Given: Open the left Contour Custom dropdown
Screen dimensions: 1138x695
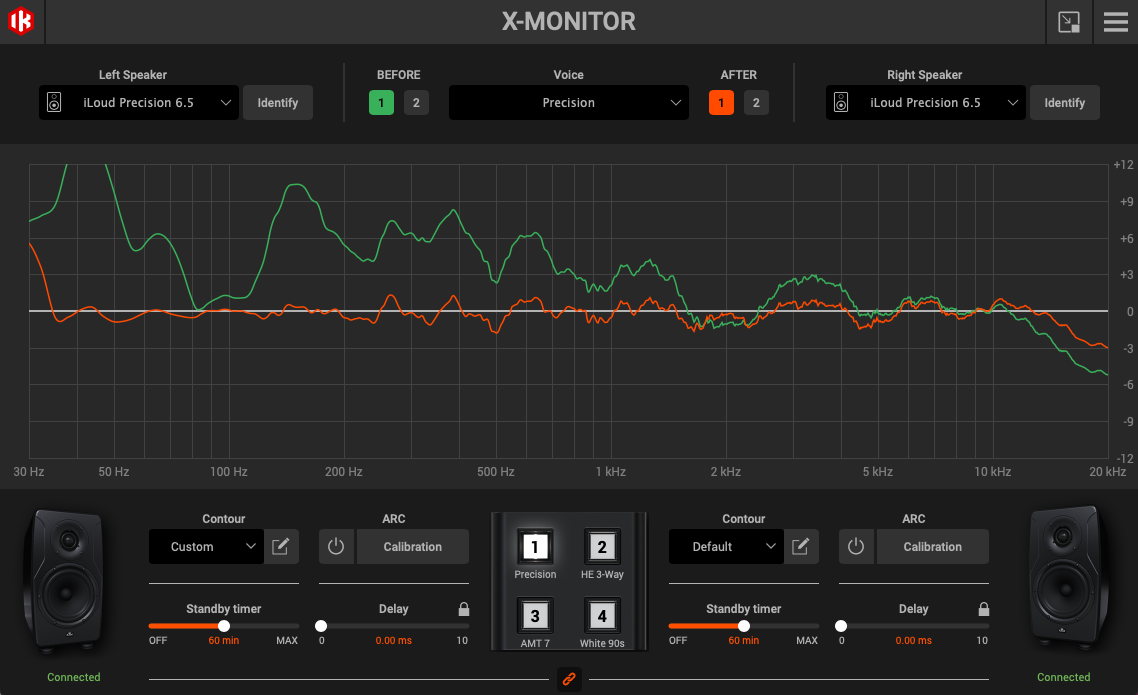Looking at the screenshot, I should pos(206,546).
